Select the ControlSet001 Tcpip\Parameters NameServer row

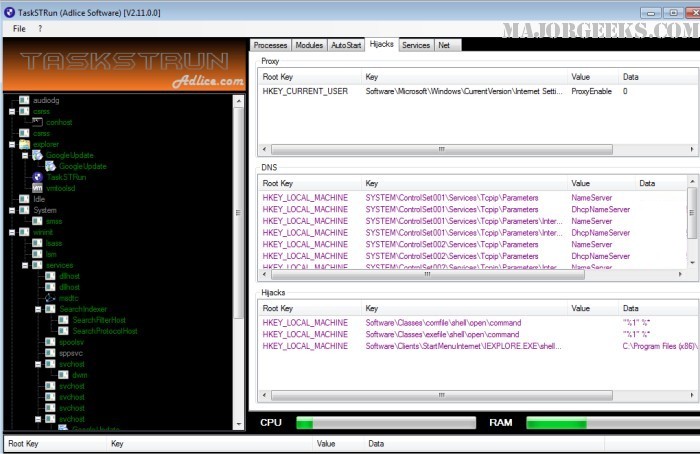[472, 198]
